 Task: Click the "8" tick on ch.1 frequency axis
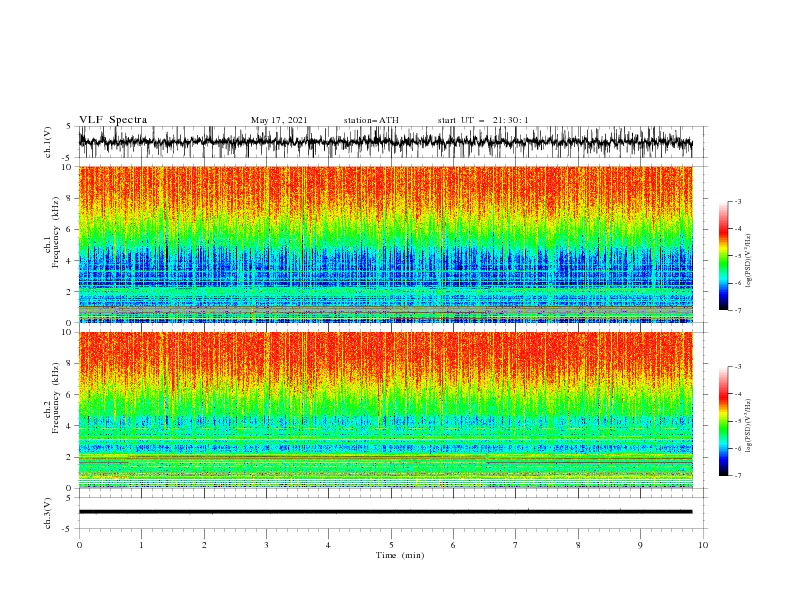70,198
